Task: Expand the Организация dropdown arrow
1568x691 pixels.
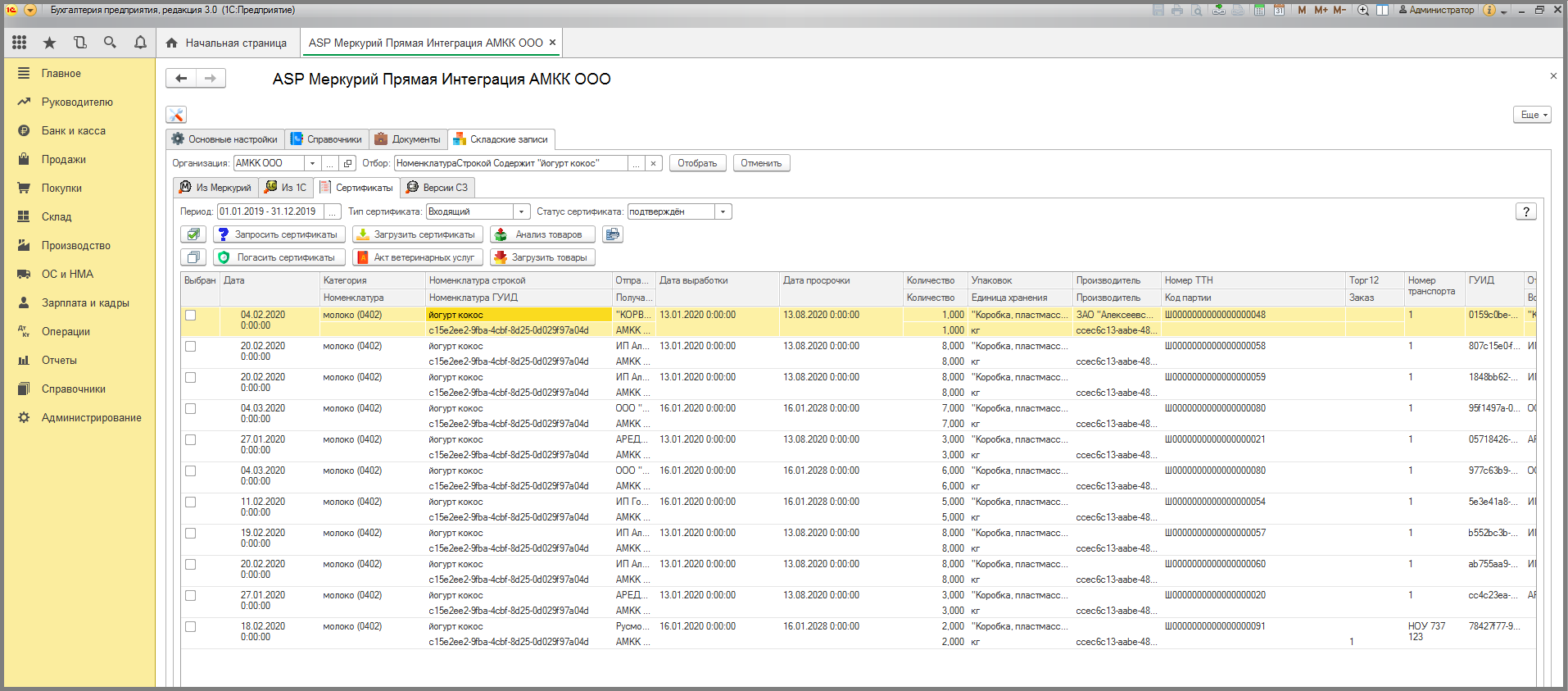Action: [312, 163]
